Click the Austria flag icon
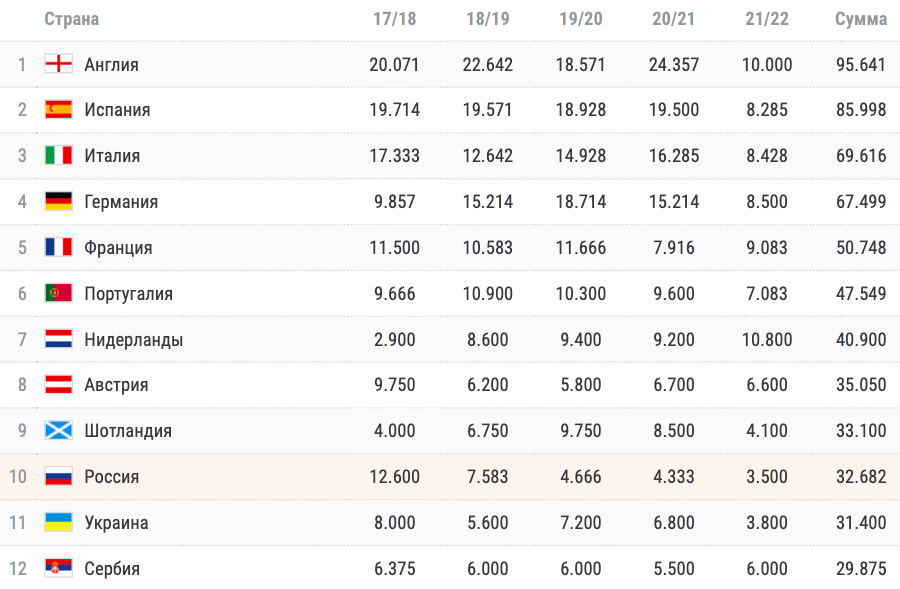Image resolution: width=900 pixels, height=589 pixels. [59, 385]
